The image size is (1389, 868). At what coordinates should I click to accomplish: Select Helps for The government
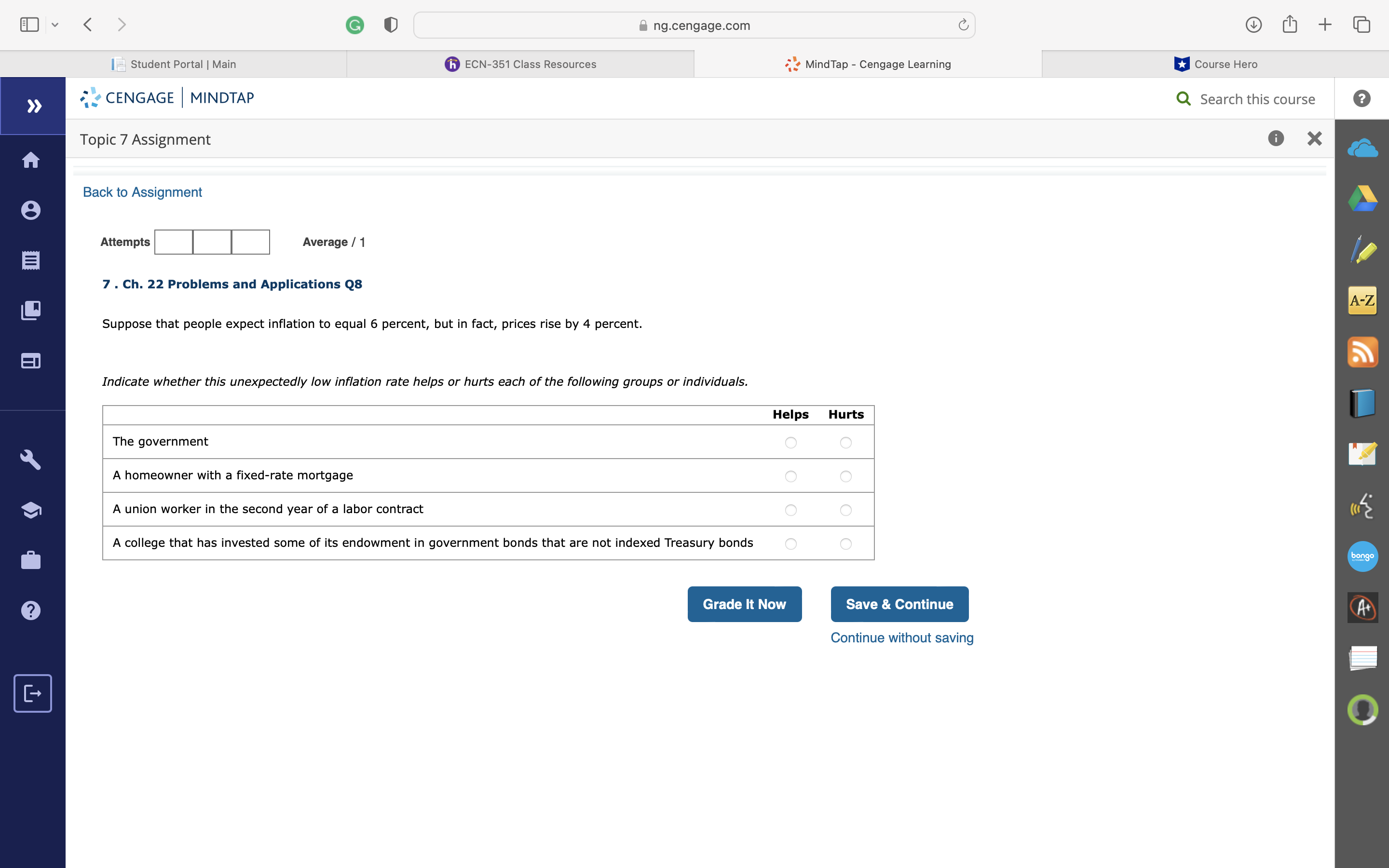click(790, 442)
